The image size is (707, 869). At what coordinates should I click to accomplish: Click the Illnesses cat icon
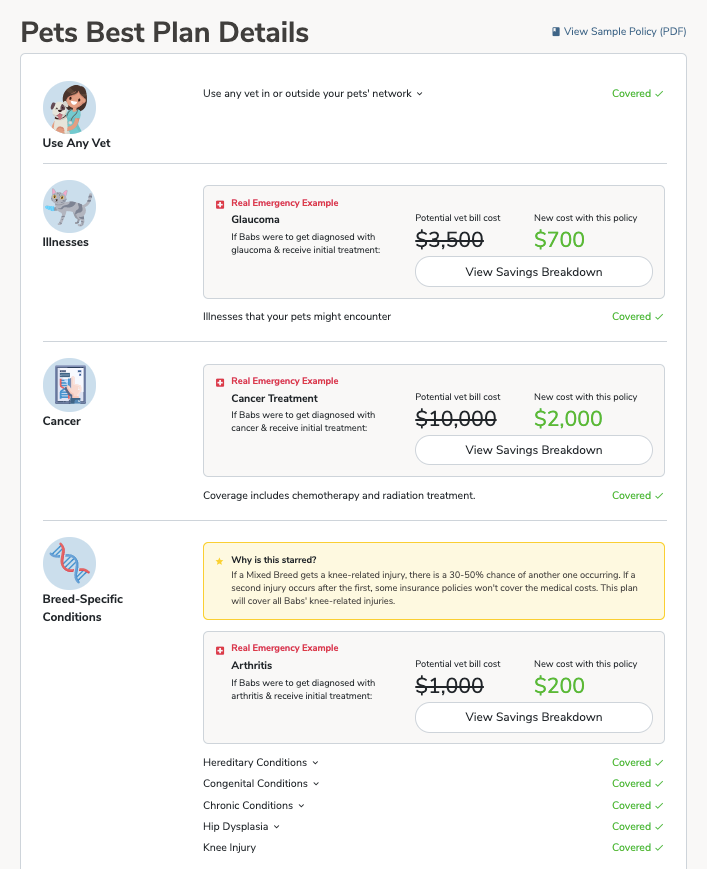point(69,206)
